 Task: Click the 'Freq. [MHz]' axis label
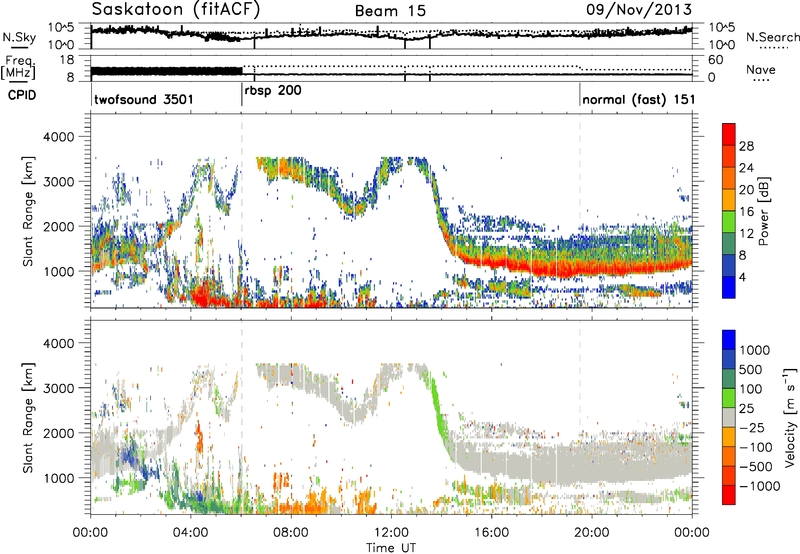pyautogui.click(x=19, y=68)
